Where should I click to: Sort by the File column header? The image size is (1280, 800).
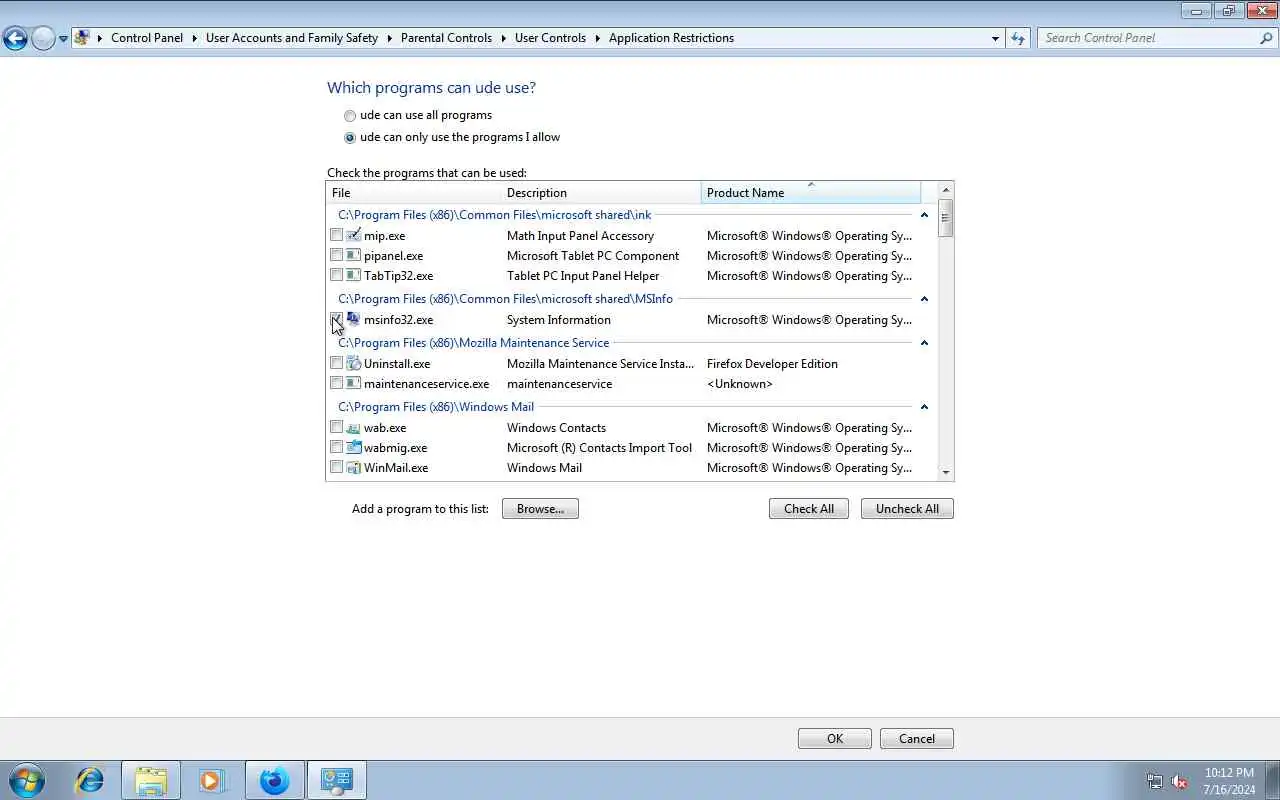[x=414, y=193]
